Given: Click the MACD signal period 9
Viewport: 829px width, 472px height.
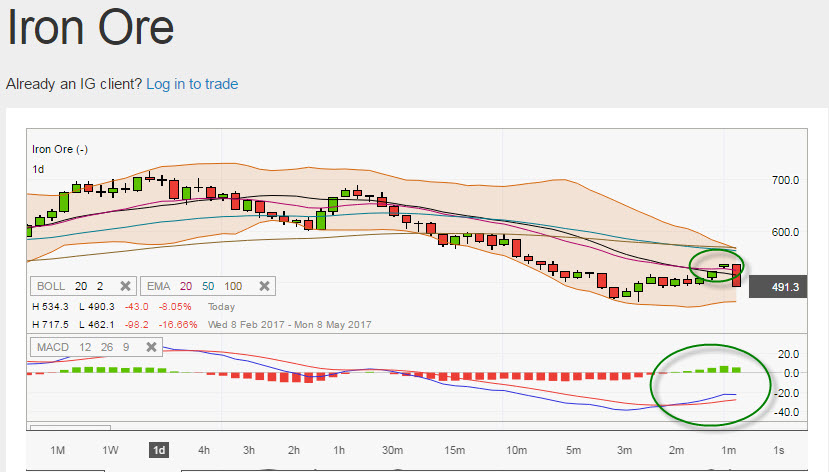Looking at the screenshot, I should pyautogui.click(x=126, y=347).
